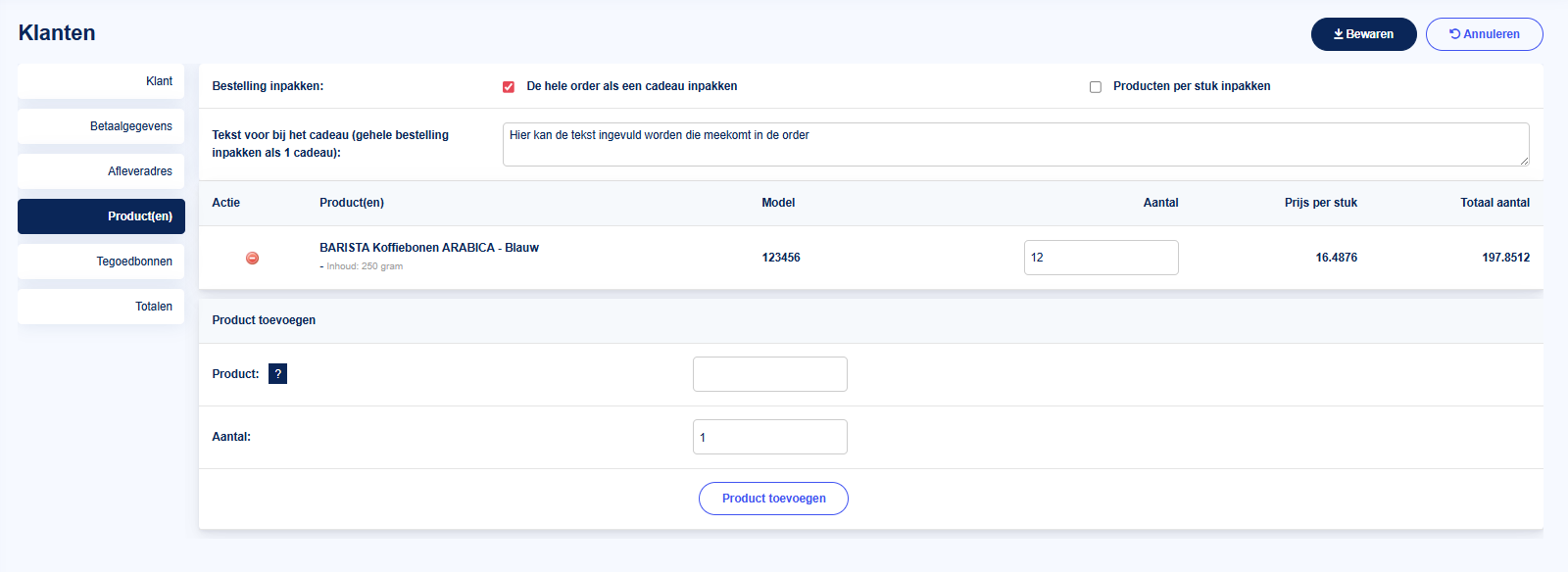Save with the Bewaren button
Image resolution: width=1568 pixels, height=572 pixels.
pyautogui.click(x=1363, y=34)
